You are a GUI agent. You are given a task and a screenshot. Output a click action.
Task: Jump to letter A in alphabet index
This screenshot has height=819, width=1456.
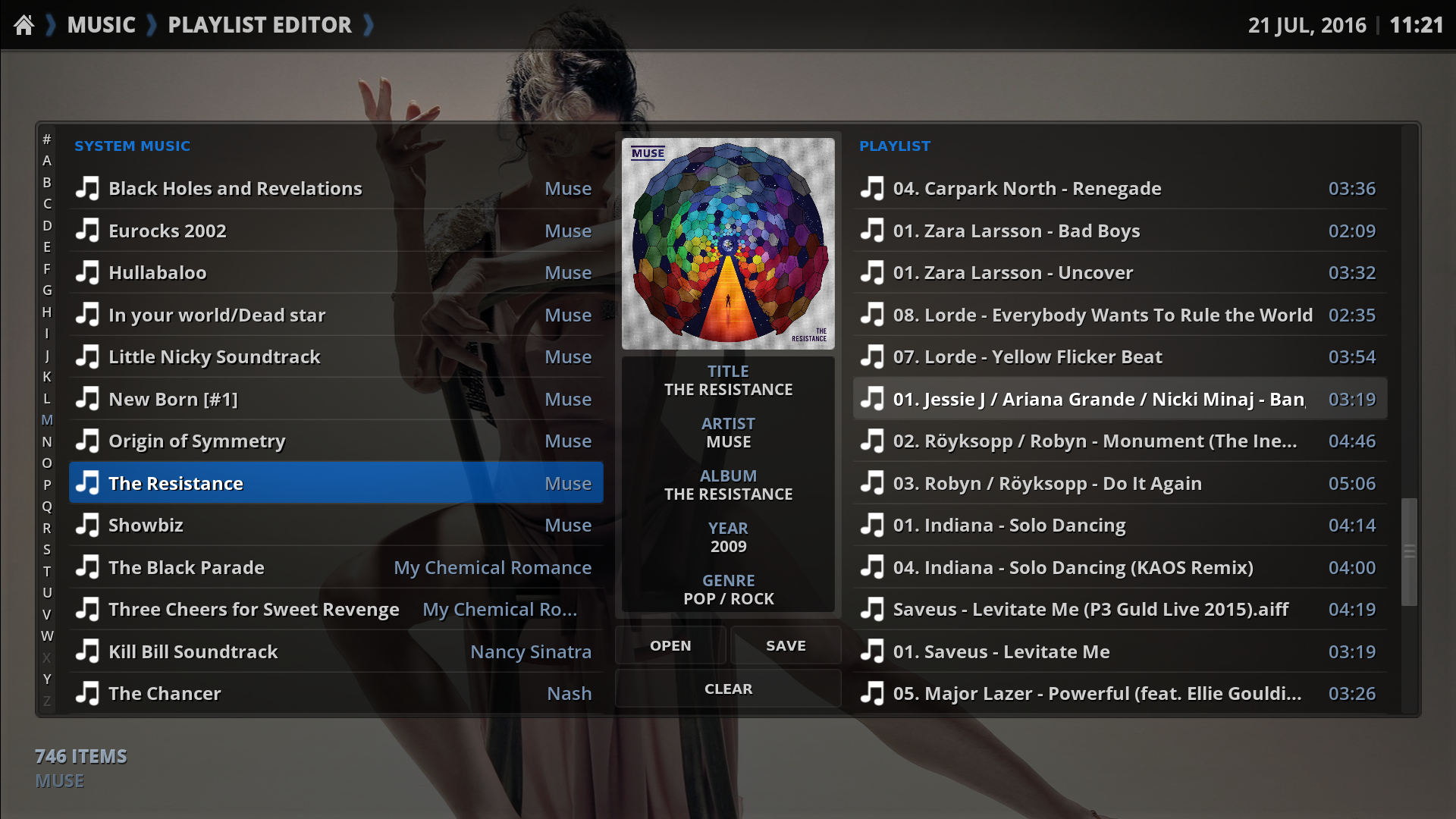pyautogui.click(x=47, y=161)
